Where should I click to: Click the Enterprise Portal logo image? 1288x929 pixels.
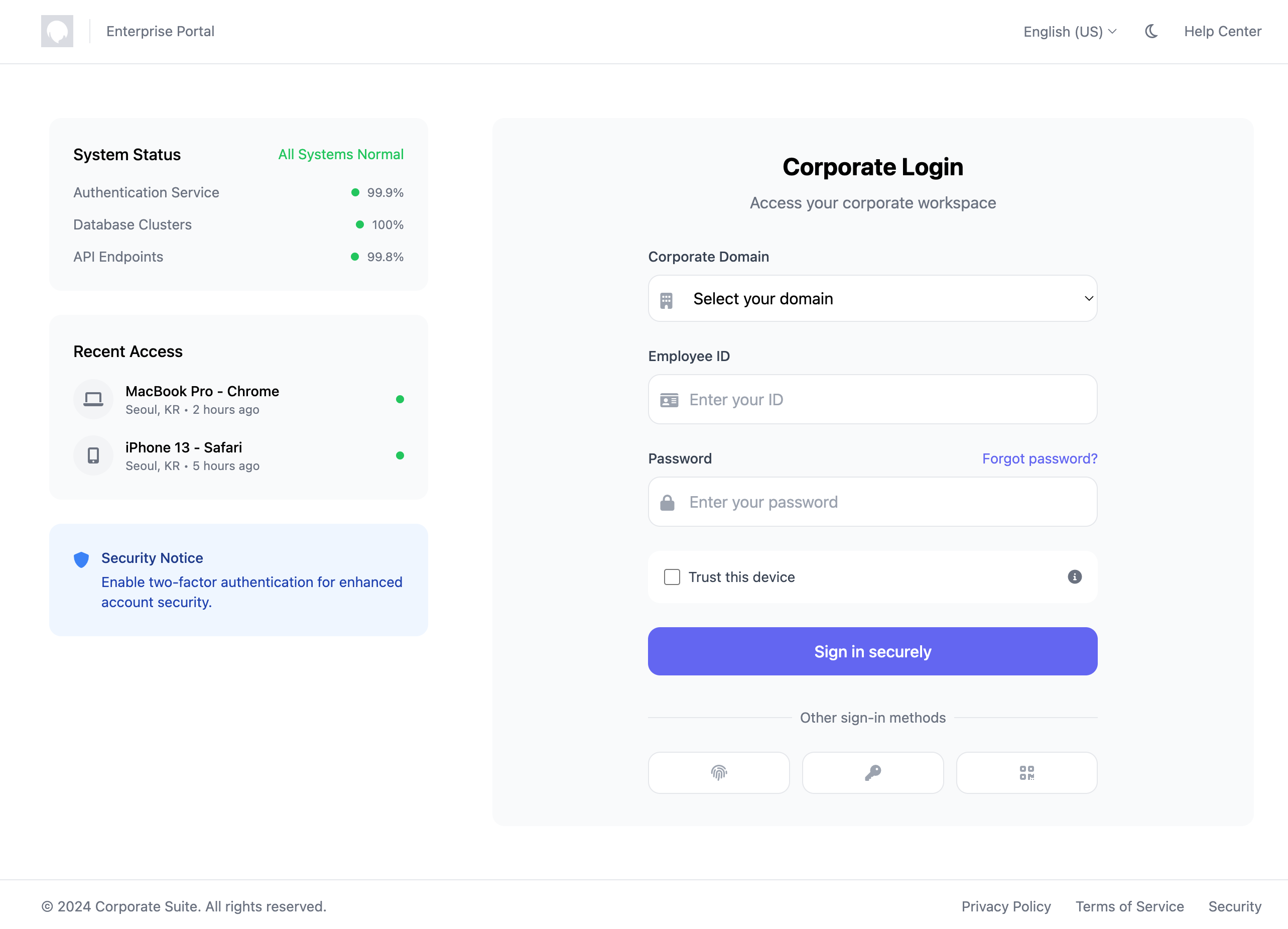coord(57,31)
